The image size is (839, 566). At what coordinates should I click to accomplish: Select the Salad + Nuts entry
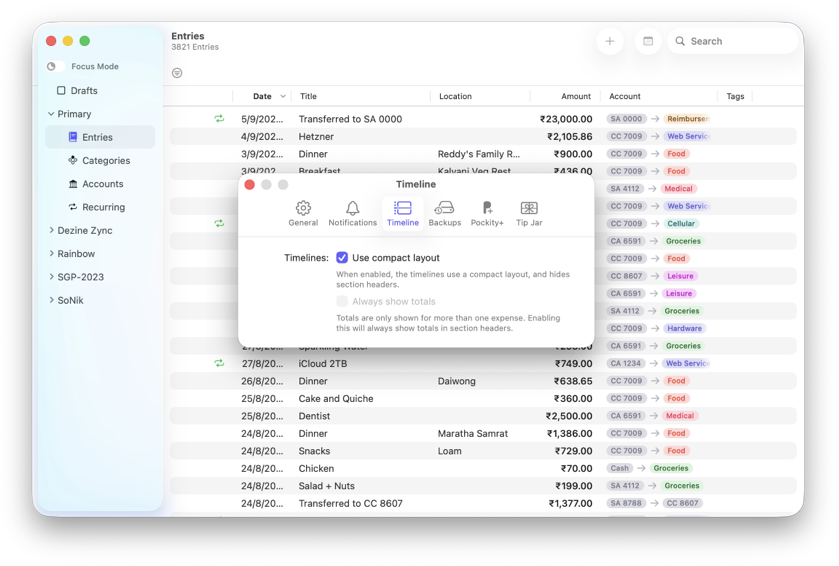483,486
